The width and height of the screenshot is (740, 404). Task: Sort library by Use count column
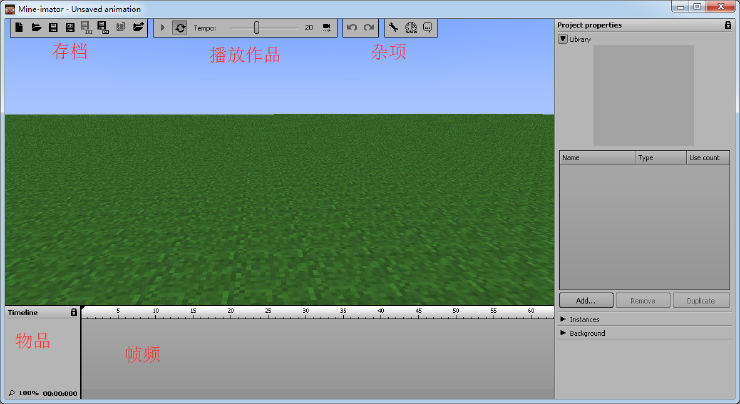point(708,158)
